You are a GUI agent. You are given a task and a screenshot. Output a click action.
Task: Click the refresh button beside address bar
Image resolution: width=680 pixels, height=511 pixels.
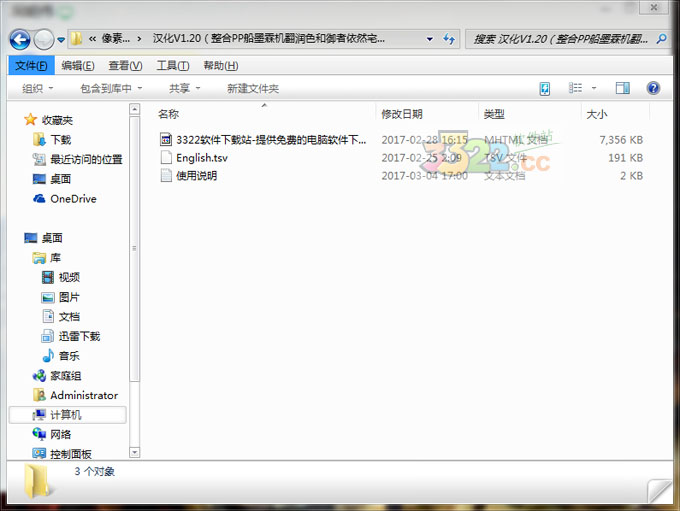point(450,39)
